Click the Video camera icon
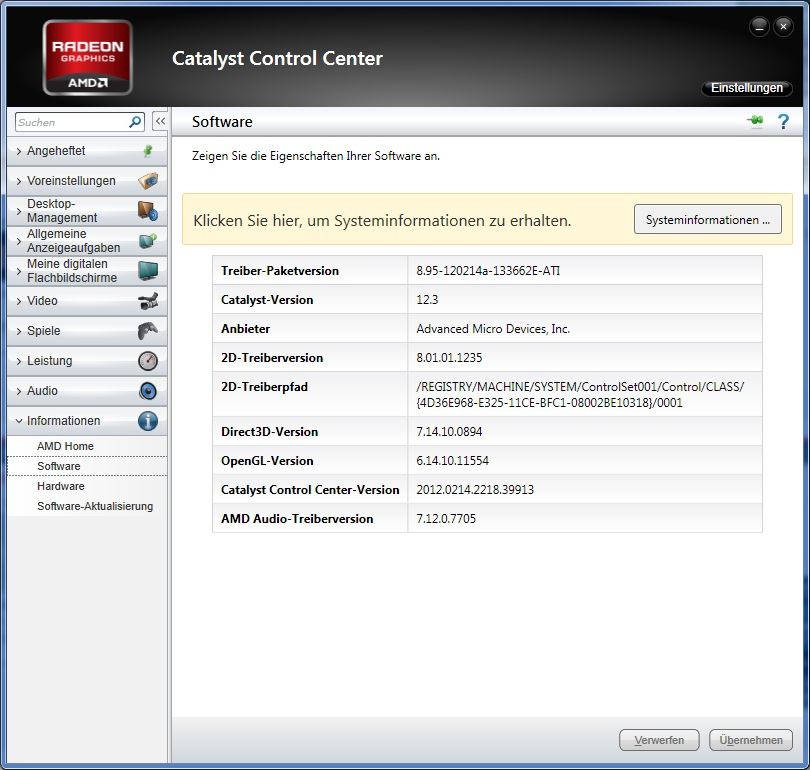This screenshot has width=810, height=770. click(148, 301)
